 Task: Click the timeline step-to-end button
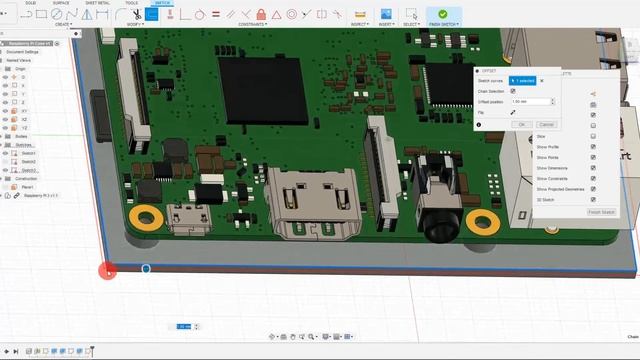coord(16,351)
